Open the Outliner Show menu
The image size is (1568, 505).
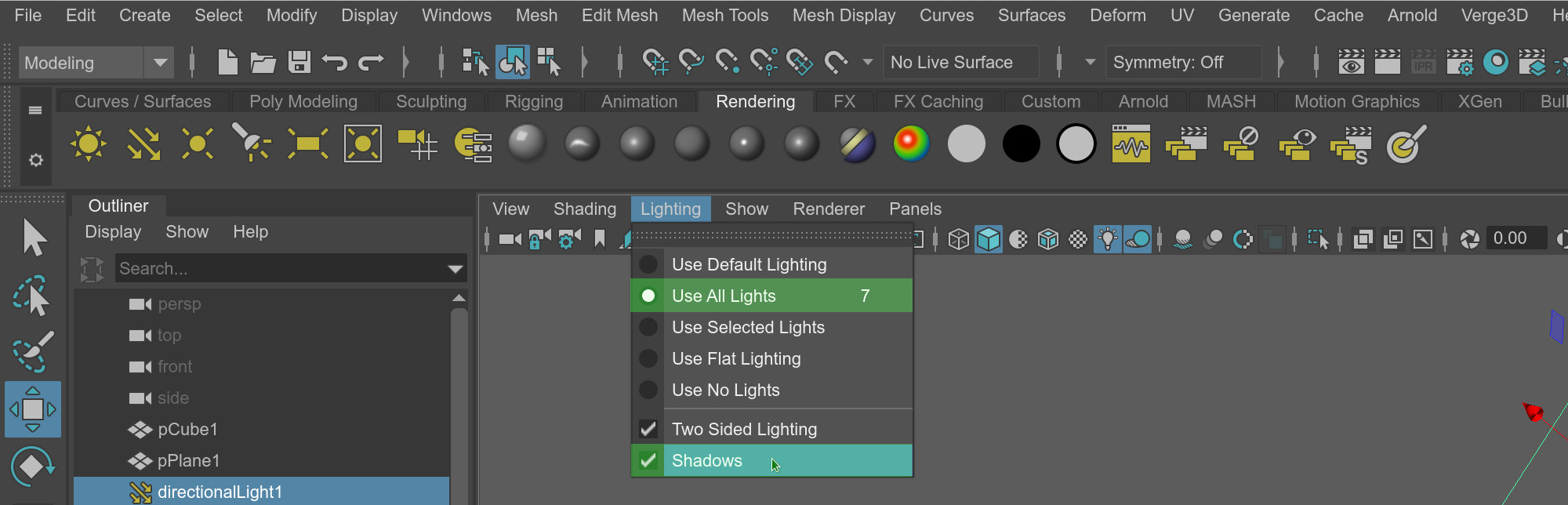click(x=187, y=231)
